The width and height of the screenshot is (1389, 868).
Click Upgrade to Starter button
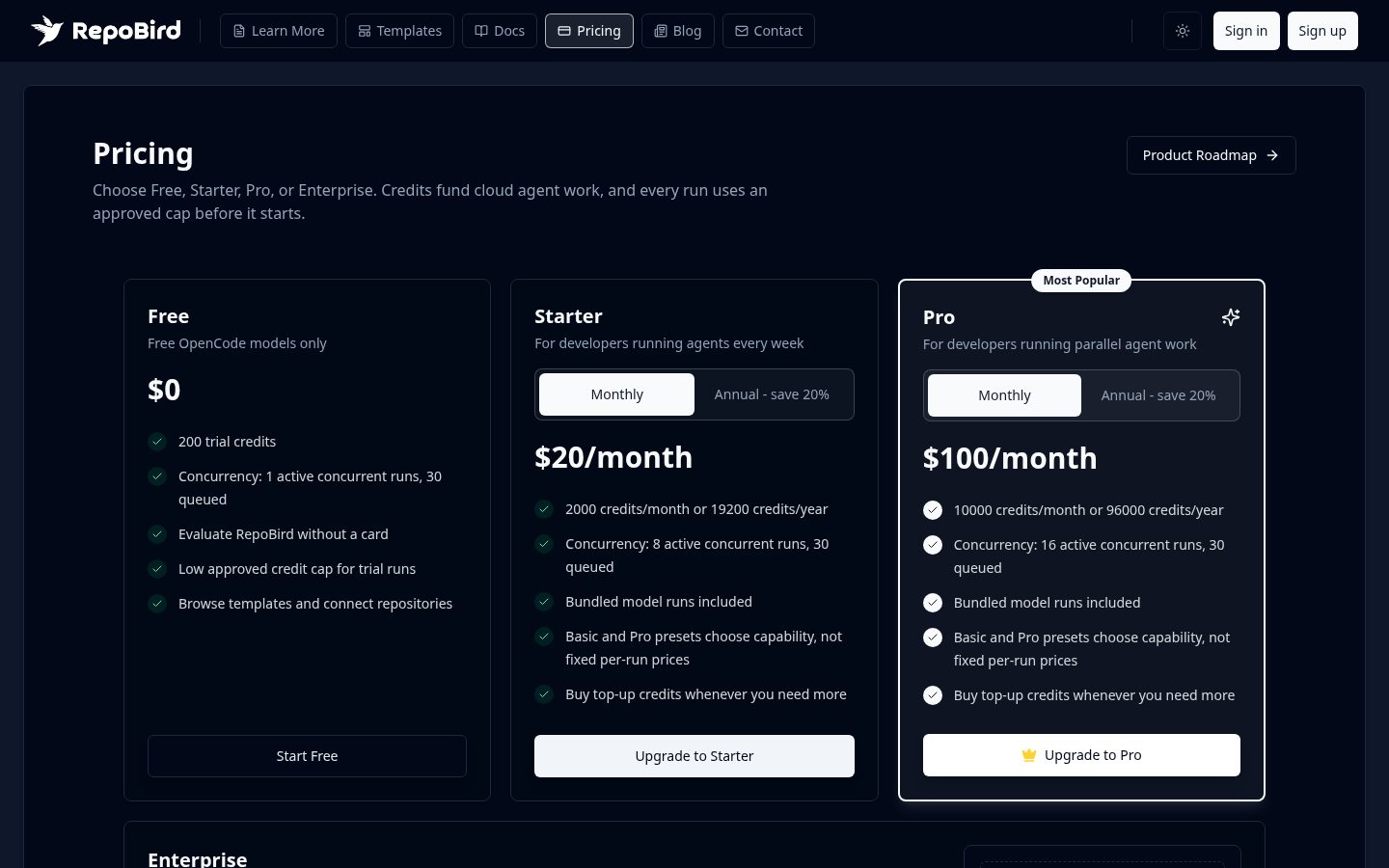click(694, 756)
